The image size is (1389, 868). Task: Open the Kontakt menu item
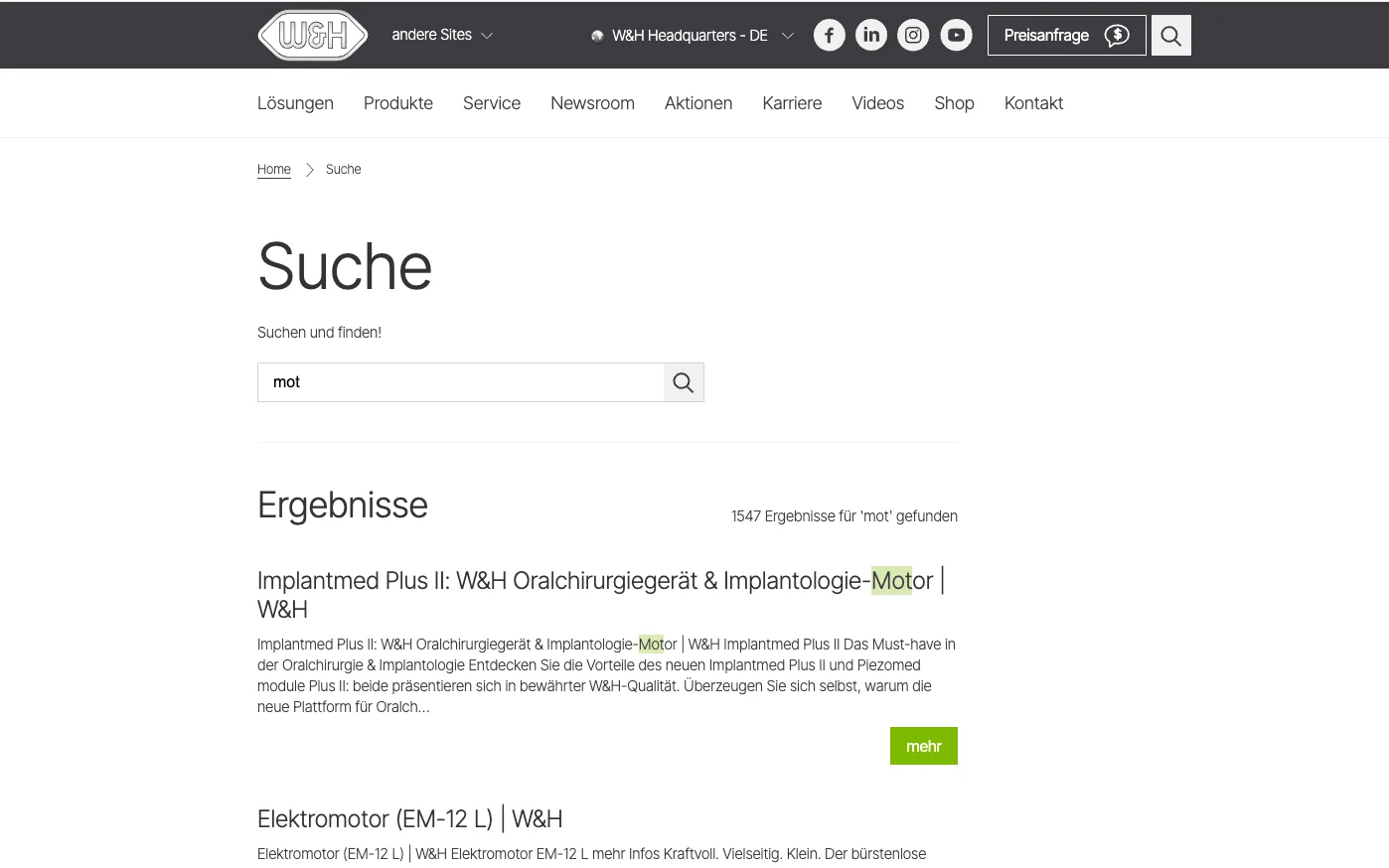[x=1033, y=103]
